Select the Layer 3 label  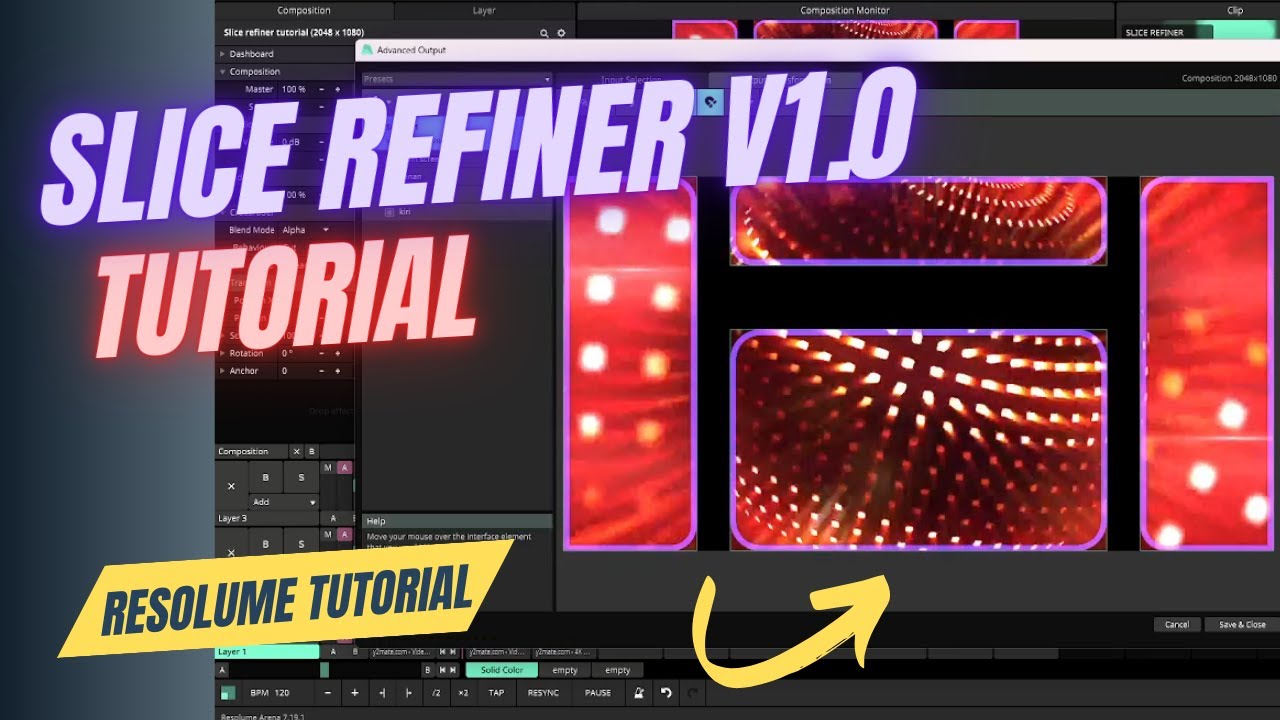[x=268, y=519]
